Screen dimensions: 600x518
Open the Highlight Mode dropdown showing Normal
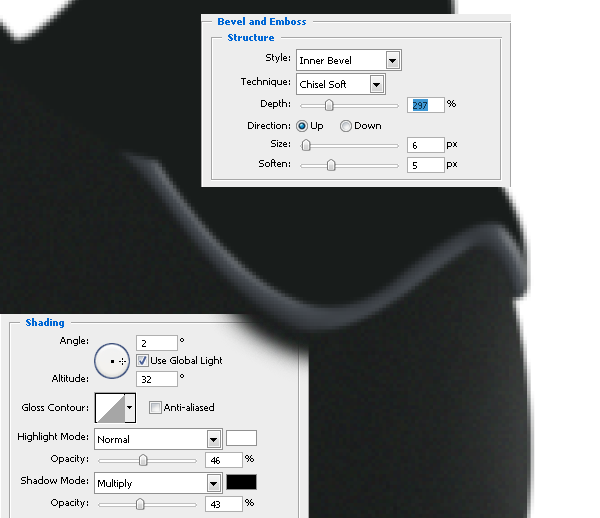[x=158, y=439]
